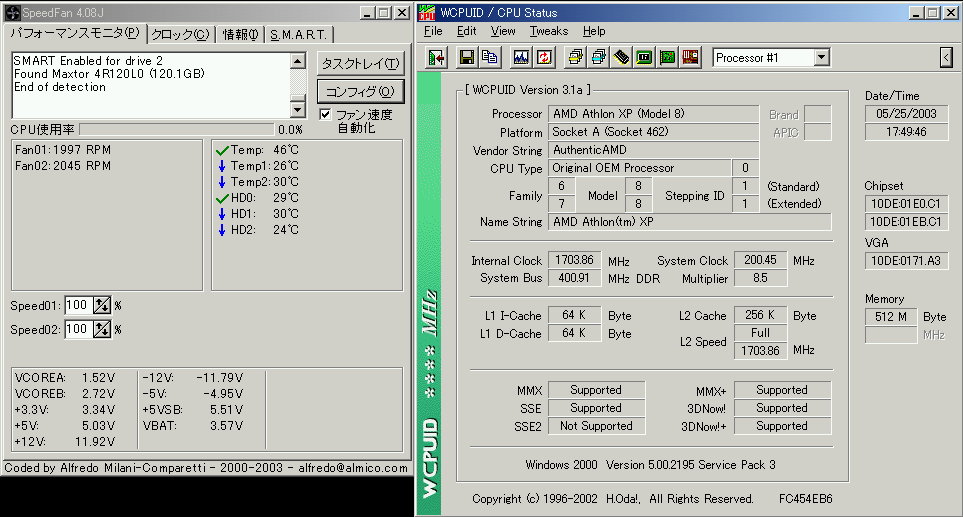Click the date field 05/25/2003
This screenshot has height=517, width=963.
click(906, 114)
